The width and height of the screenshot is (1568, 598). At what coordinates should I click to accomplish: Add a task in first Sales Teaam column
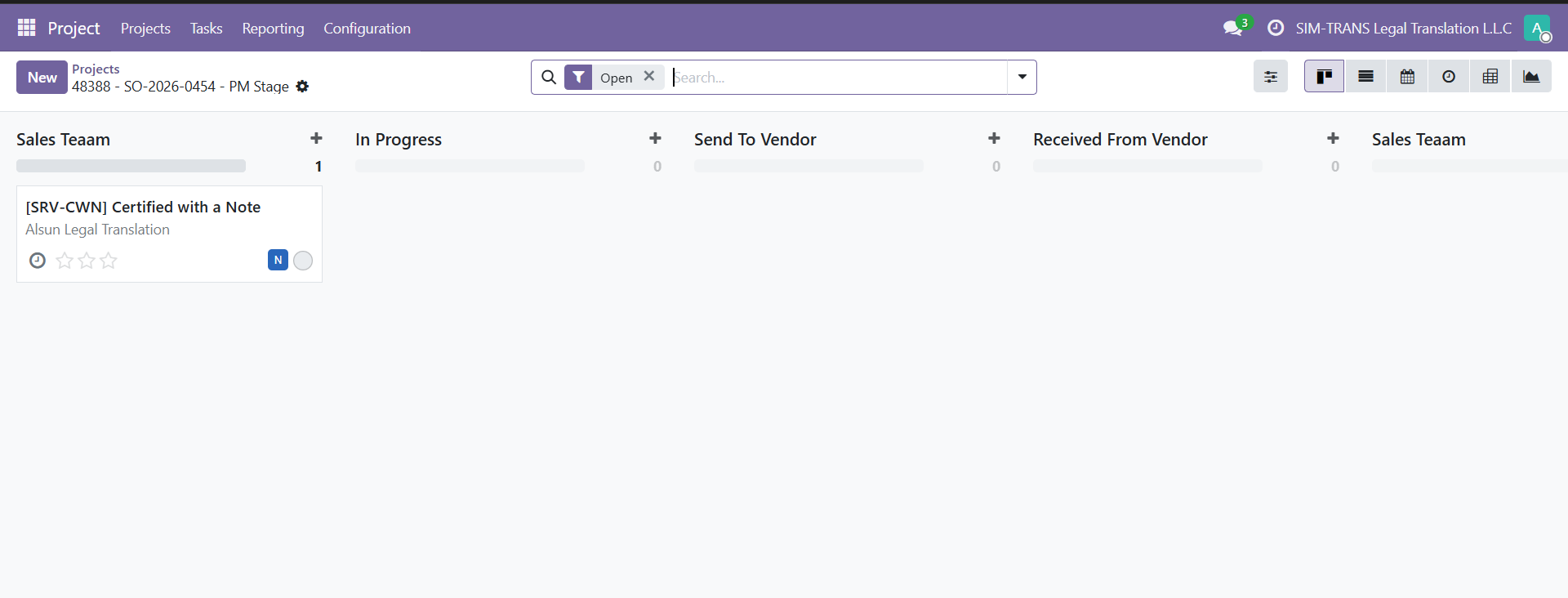[x=316, y=139]
